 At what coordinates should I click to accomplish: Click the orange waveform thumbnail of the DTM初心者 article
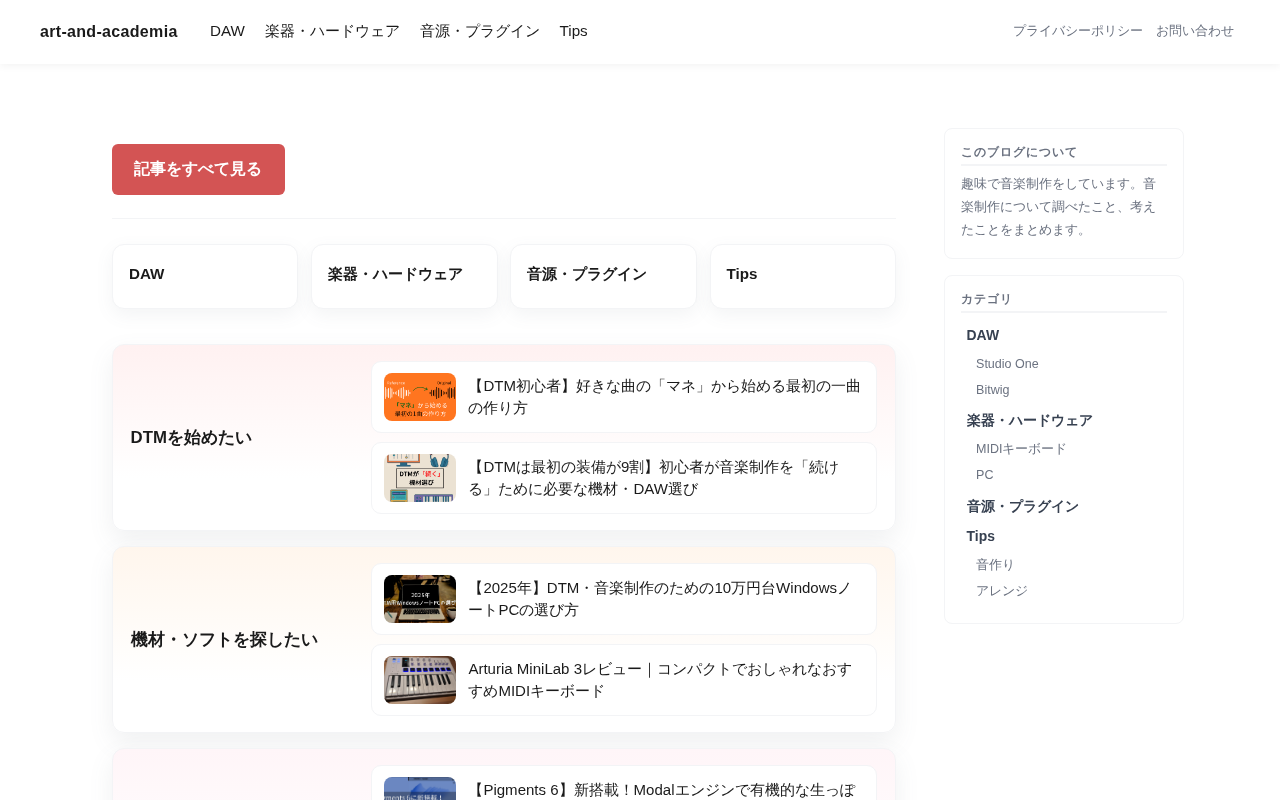[420, 397]
